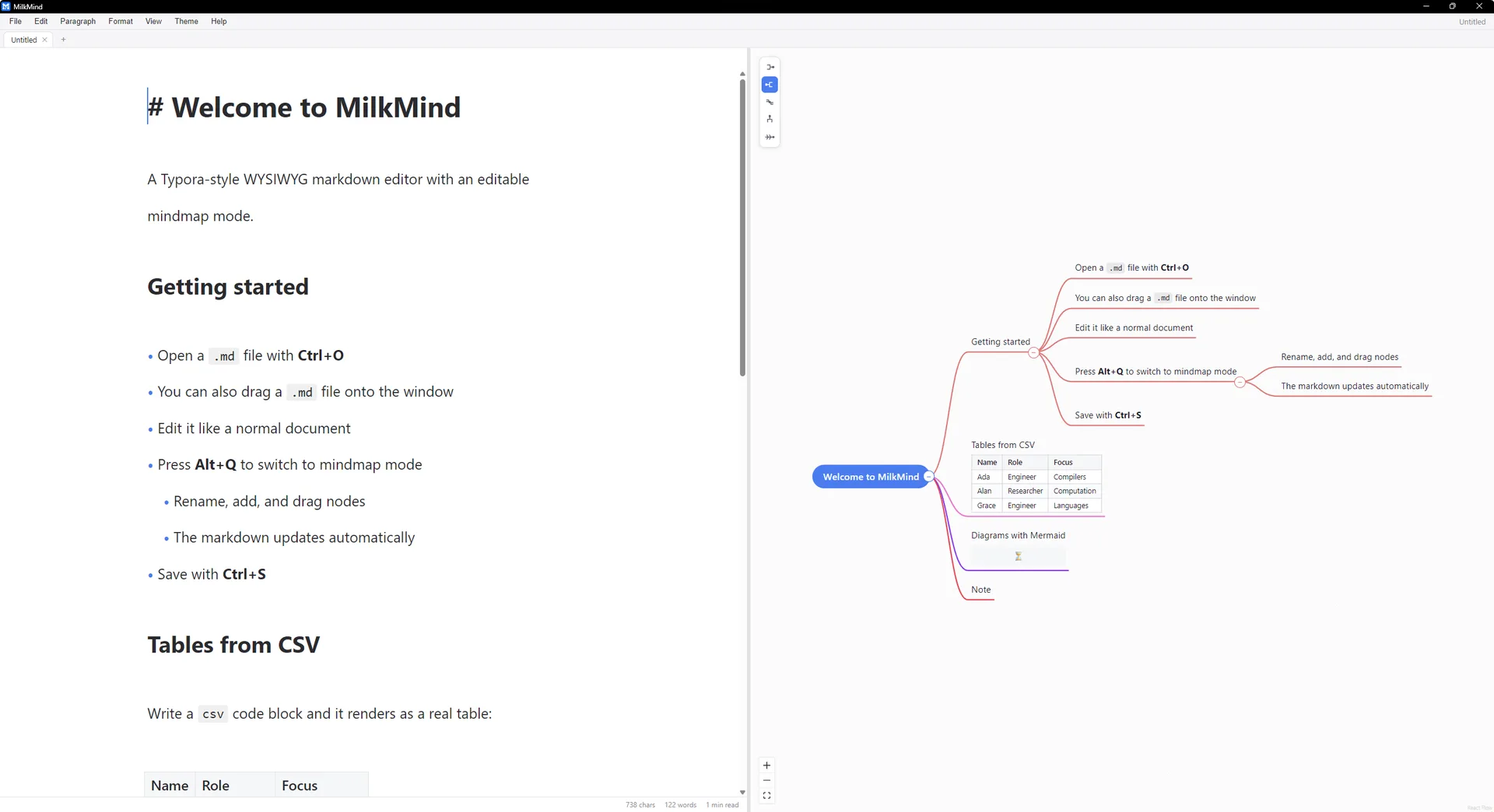This screenshot has width=1494, height=812.
Task: Open the Theme menu
Action: 187,21
